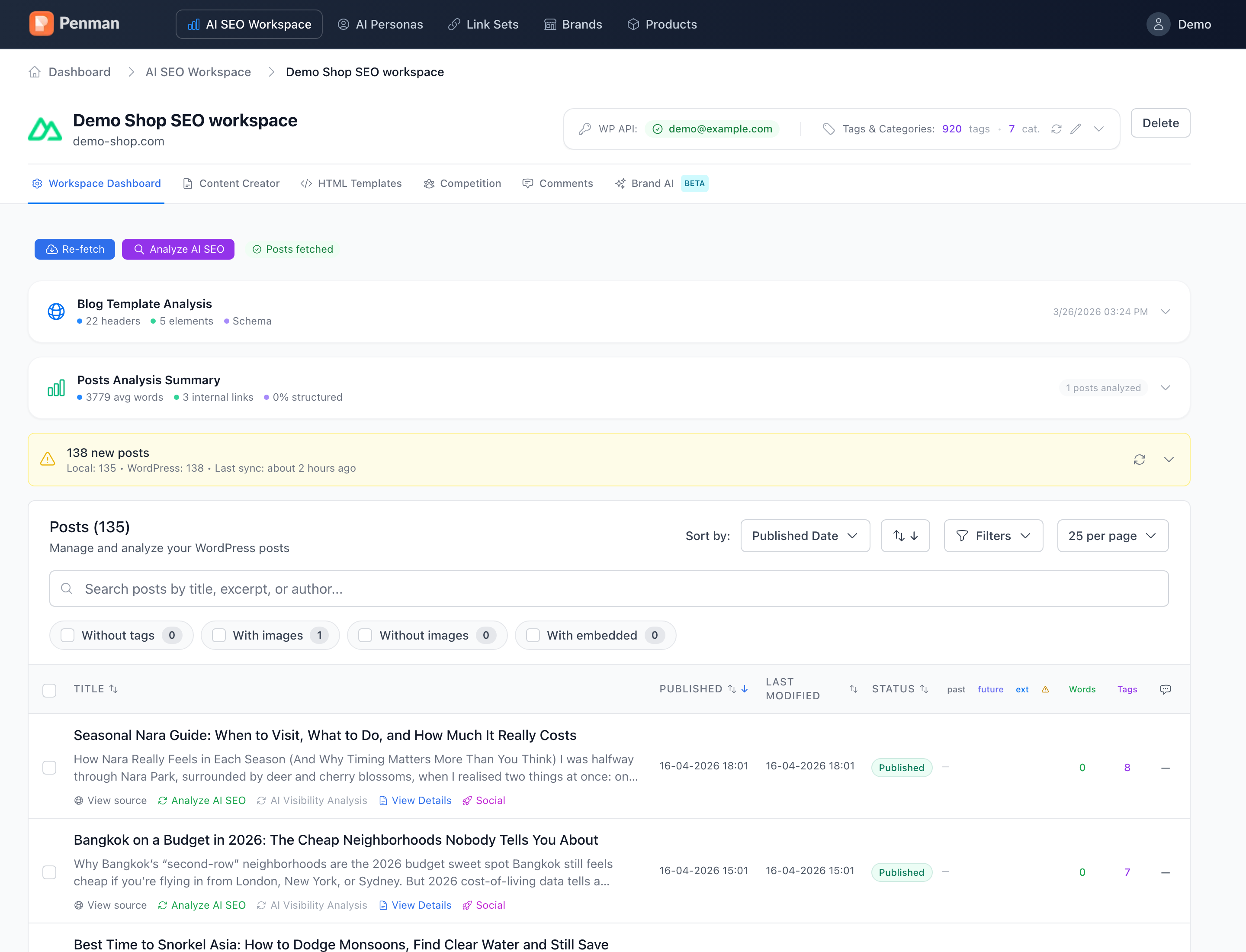Open Social for the Bangkok post
The image size is (1246, 952).
tap(484, 906)
